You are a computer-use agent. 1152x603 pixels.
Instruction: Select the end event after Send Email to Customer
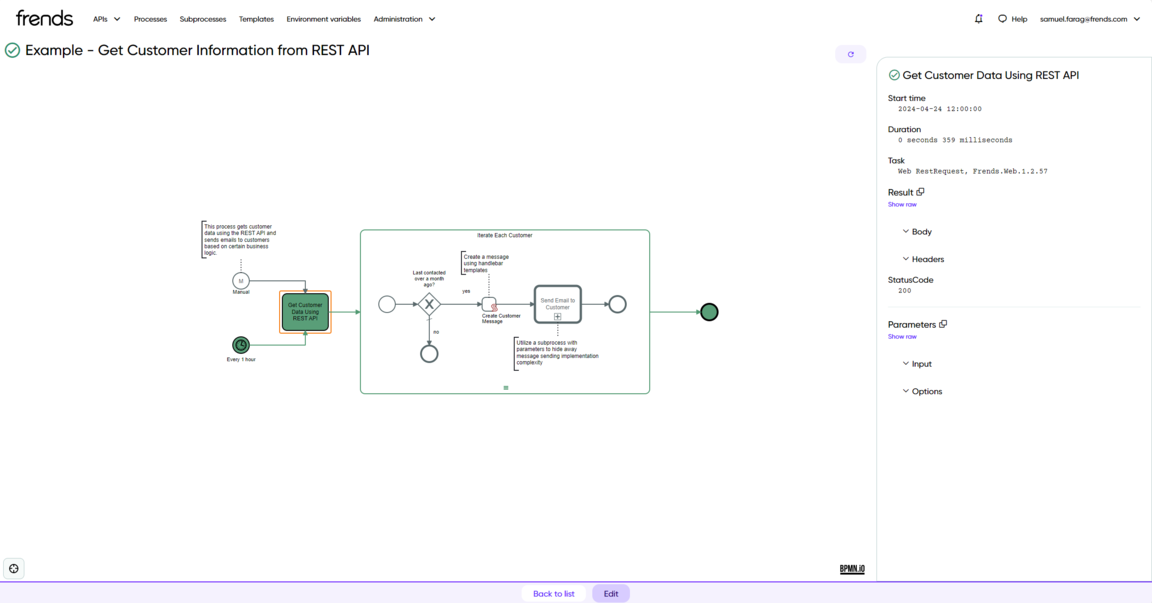(618, 304)
